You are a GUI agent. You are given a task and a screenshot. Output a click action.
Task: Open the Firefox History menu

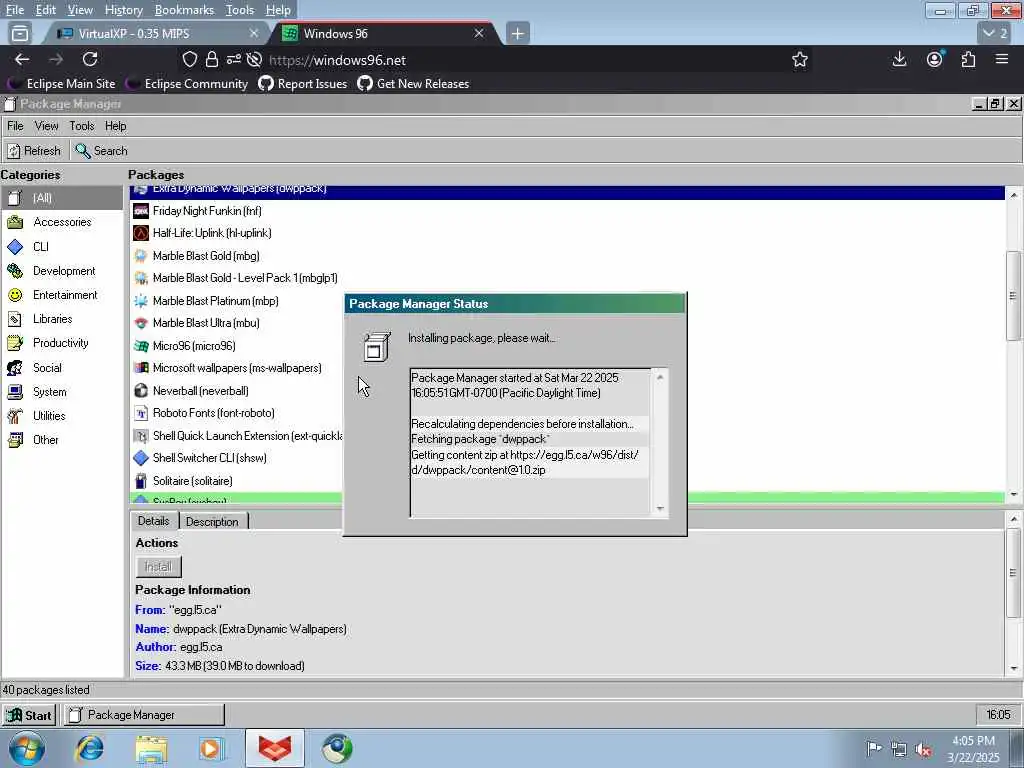[123, 10]
